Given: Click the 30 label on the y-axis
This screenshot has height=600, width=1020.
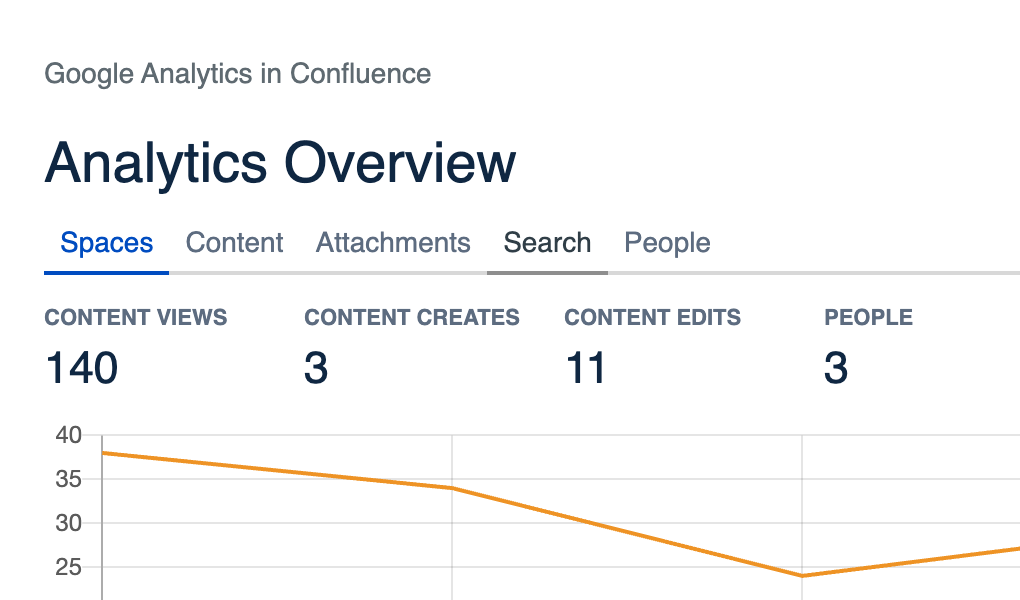Looking at the screenshot, I should pyautogui.click(x=69, y=523).
